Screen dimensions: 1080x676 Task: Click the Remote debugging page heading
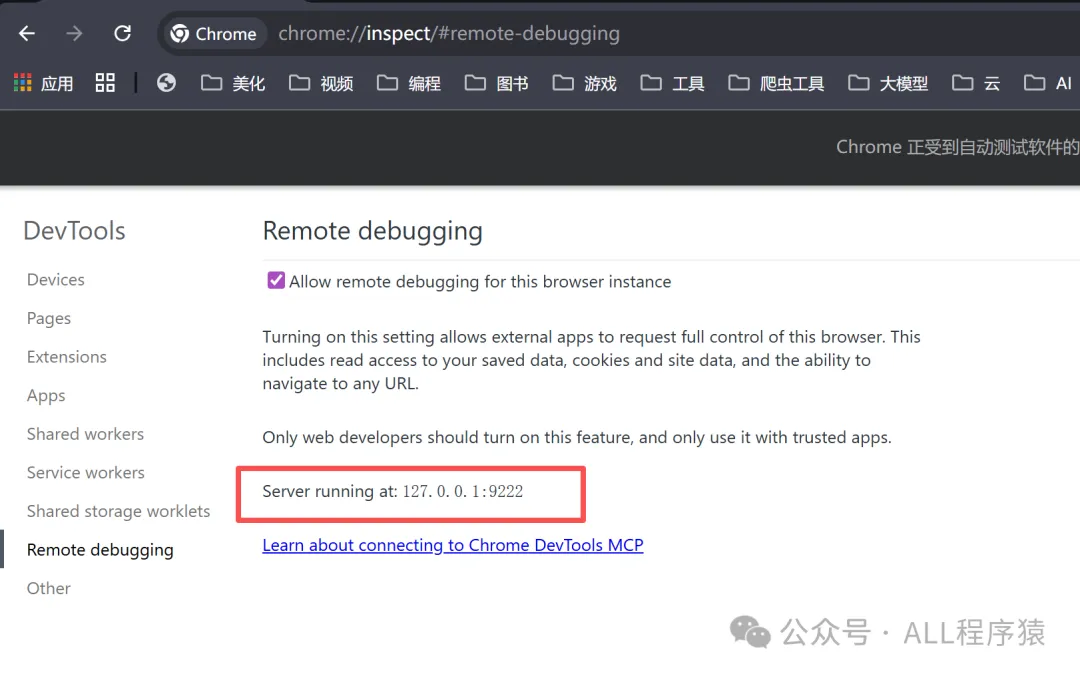click(373, 232)
